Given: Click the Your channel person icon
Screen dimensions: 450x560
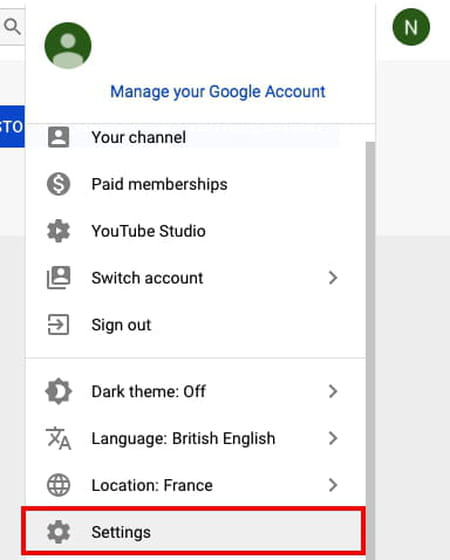Looking at the screenshot, I should [59, 137].
